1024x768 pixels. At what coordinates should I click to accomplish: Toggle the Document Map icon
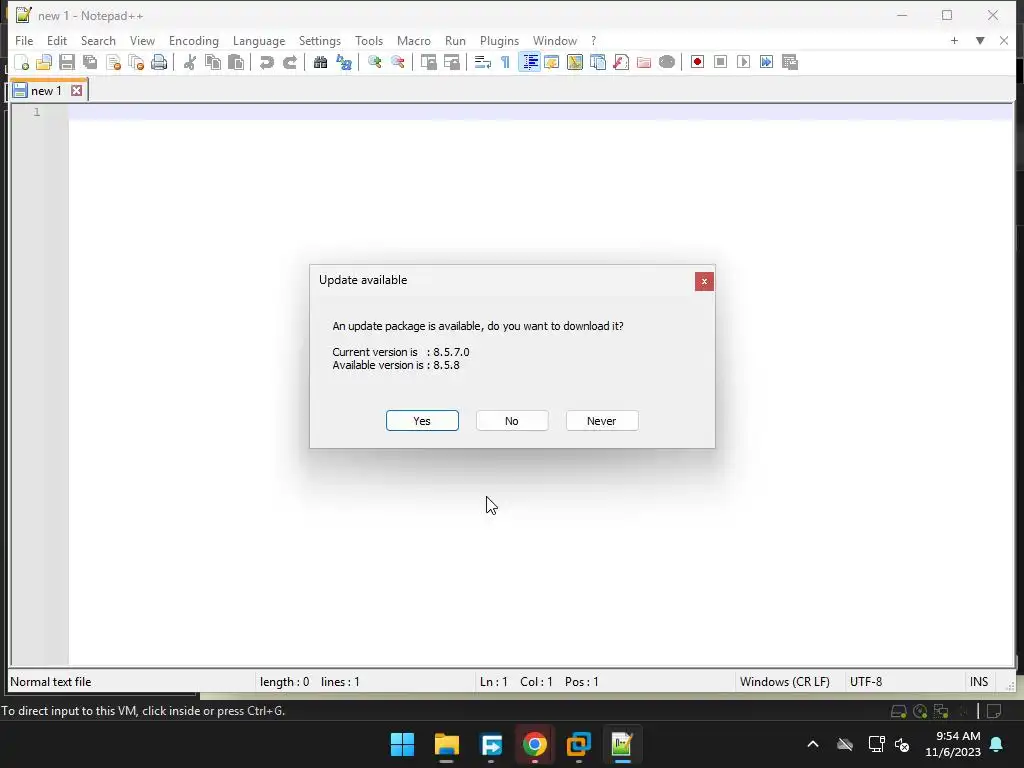pos(575,62)
